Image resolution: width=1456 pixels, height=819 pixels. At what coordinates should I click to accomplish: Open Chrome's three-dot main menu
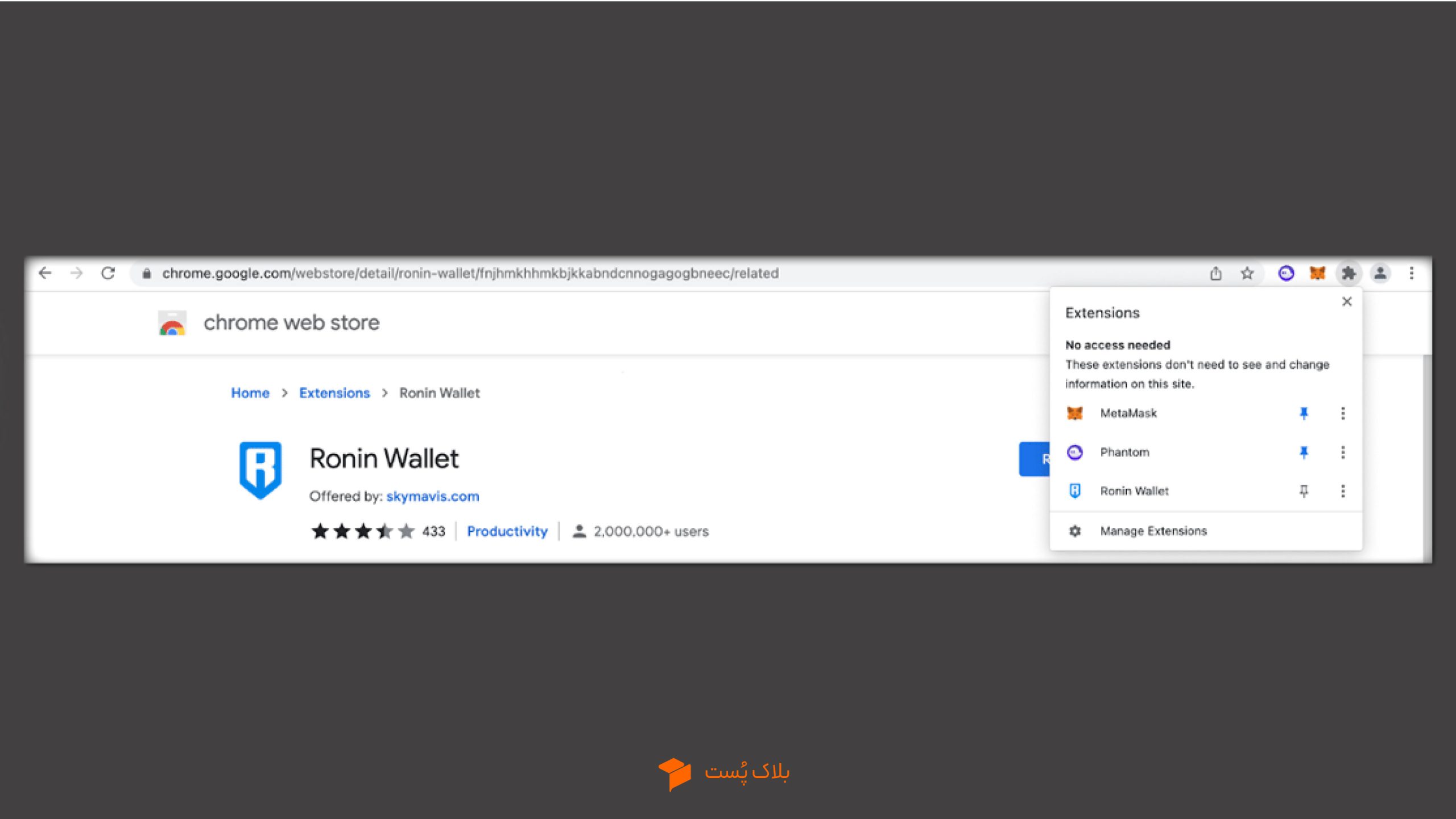1412,274
